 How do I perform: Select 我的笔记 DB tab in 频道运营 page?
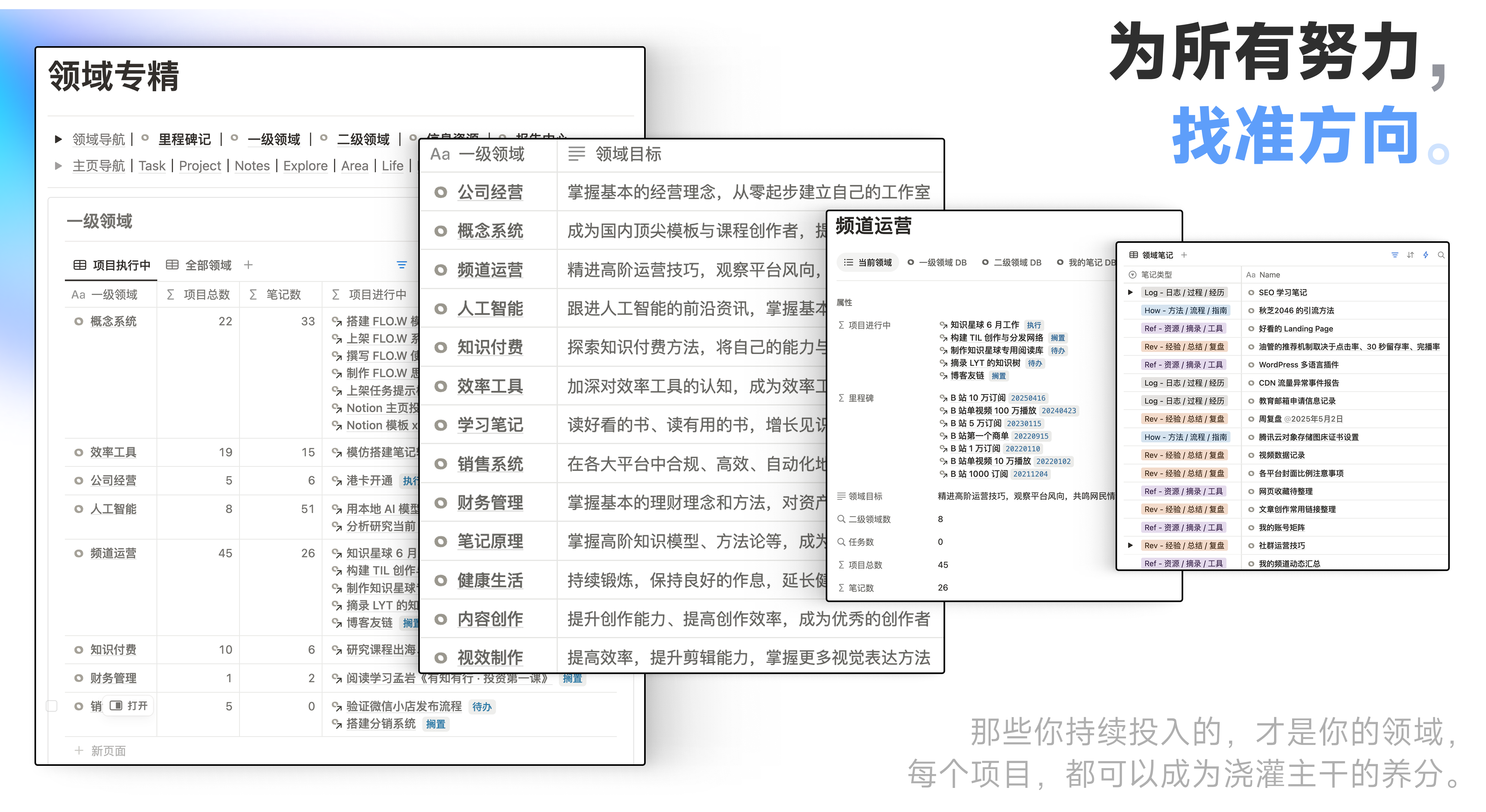[1087, 262]
